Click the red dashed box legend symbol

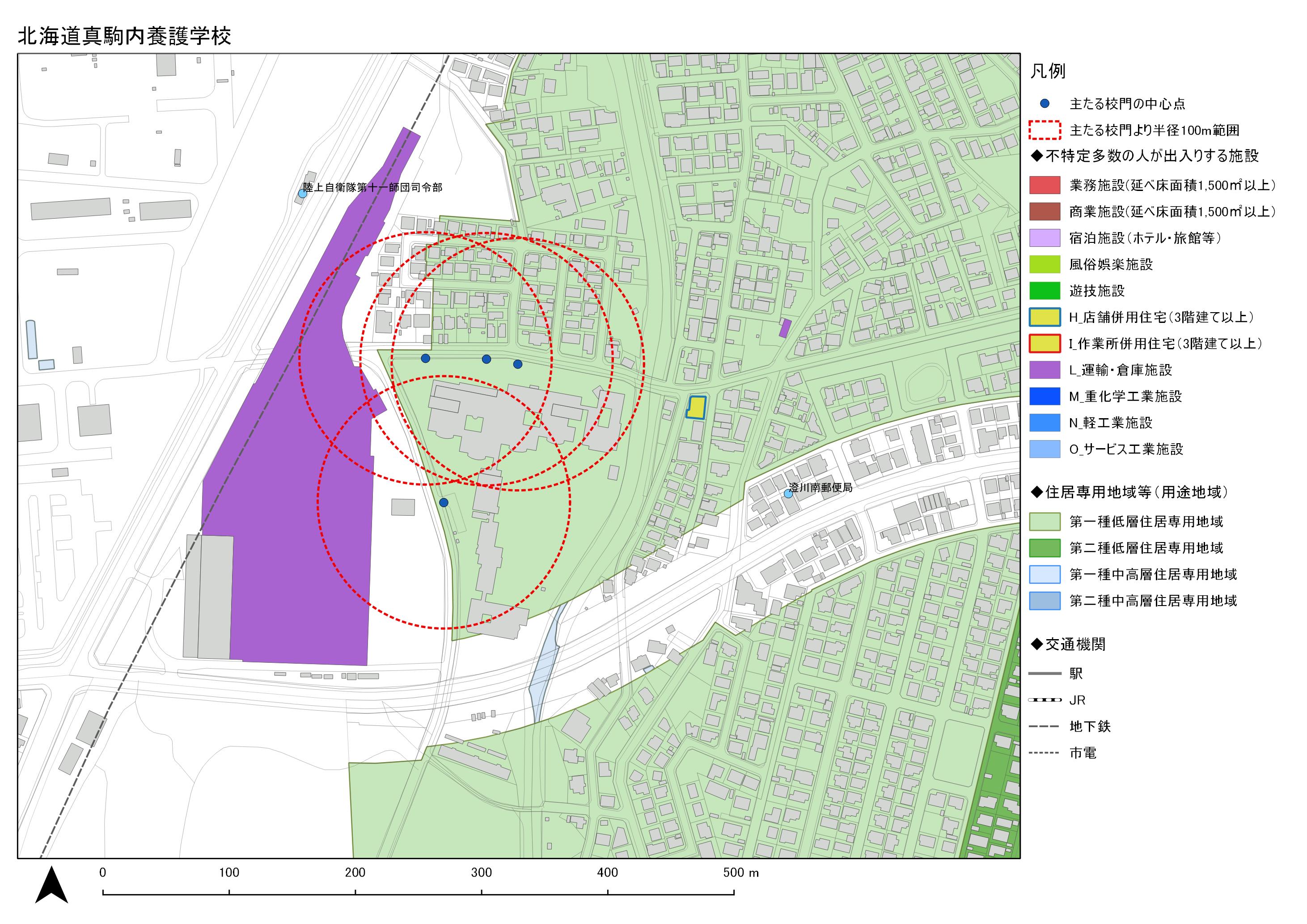coord(1045,131)
